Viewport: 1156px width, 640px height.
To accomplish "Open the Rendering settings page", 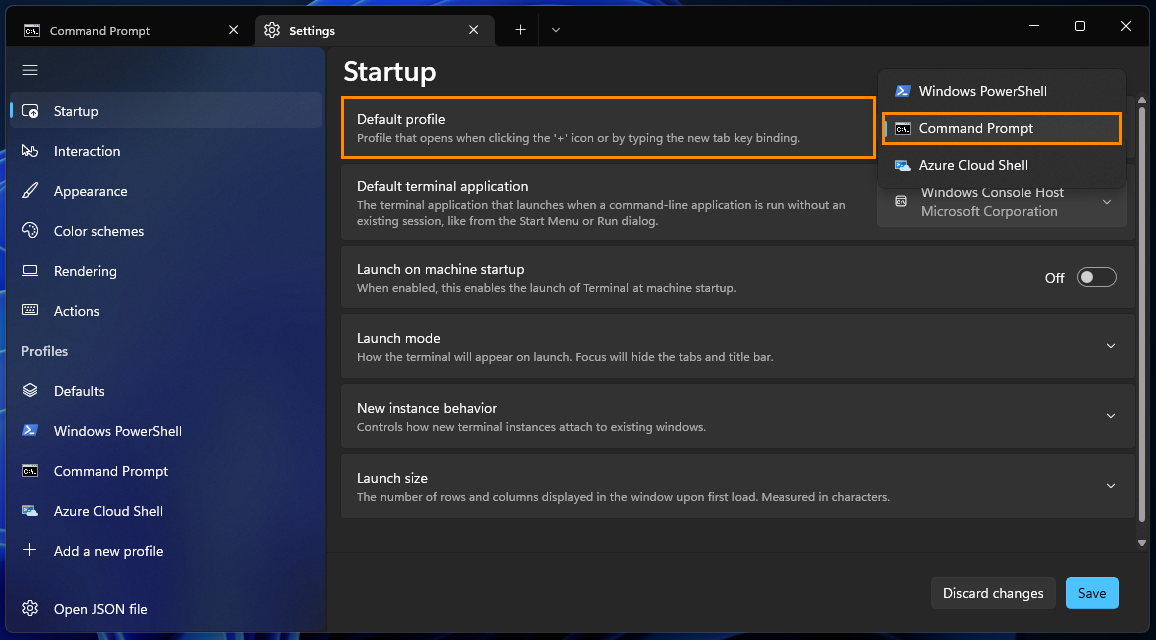I will coord(166,271).
